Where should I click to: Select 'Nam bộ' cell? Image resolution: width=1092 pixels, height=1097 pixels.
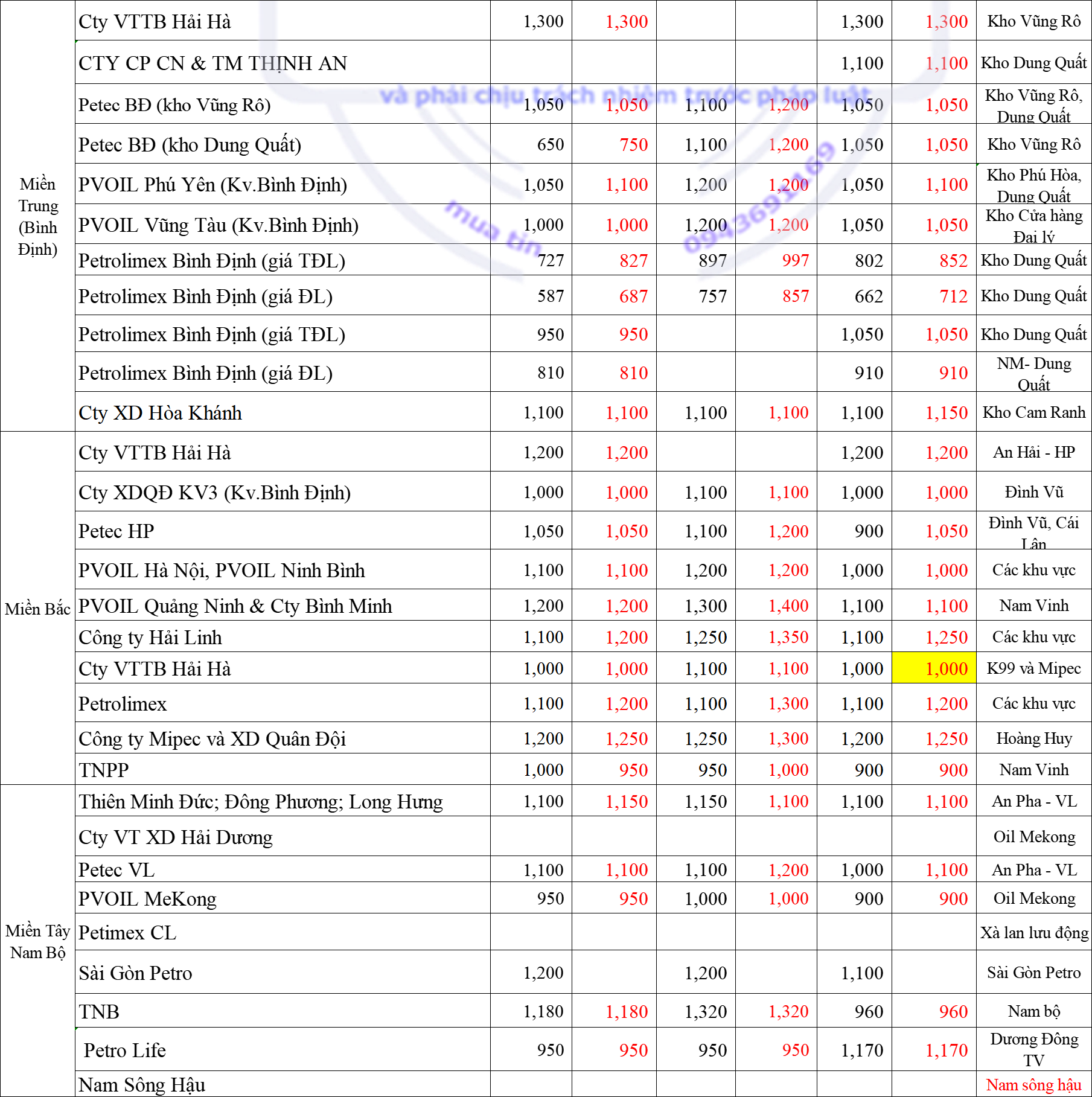[1034, 1011]
